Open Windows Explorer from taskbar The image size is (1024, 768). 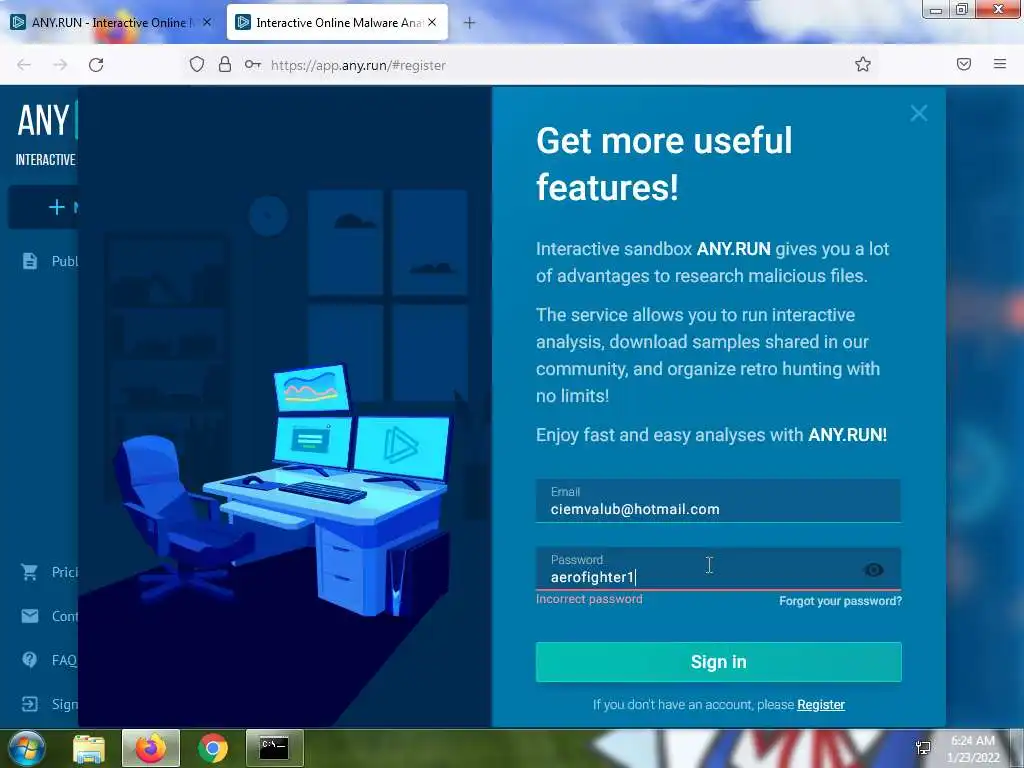click(x=89, y=748)
